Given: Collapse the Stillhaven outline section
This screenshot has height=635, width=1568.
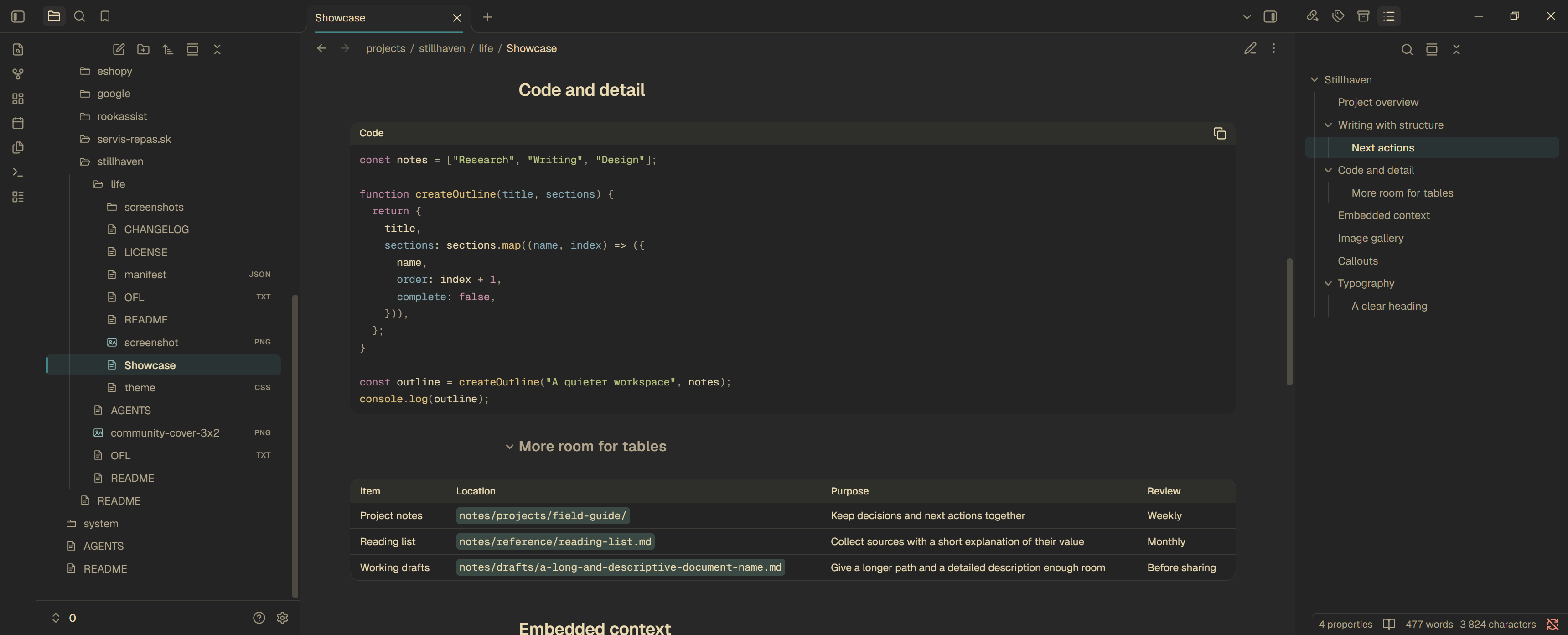Looking at the screenshot, I should click(x=1314, y=80).
